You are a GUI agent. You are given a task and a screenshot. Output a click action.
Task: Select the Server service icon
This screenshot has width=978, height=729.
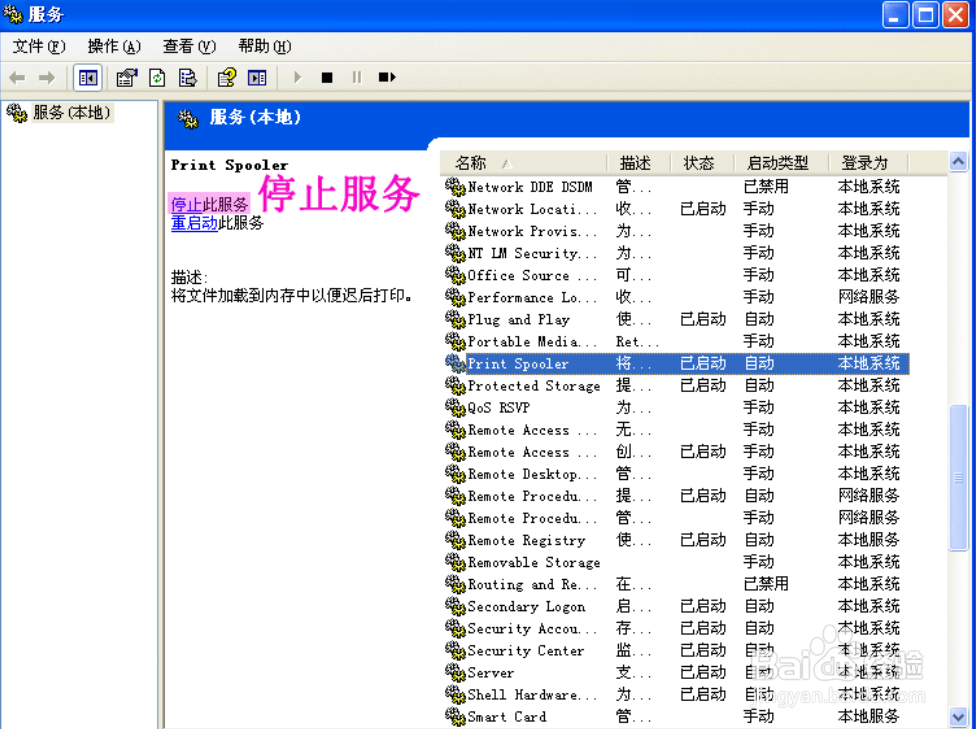coord(455,672)
